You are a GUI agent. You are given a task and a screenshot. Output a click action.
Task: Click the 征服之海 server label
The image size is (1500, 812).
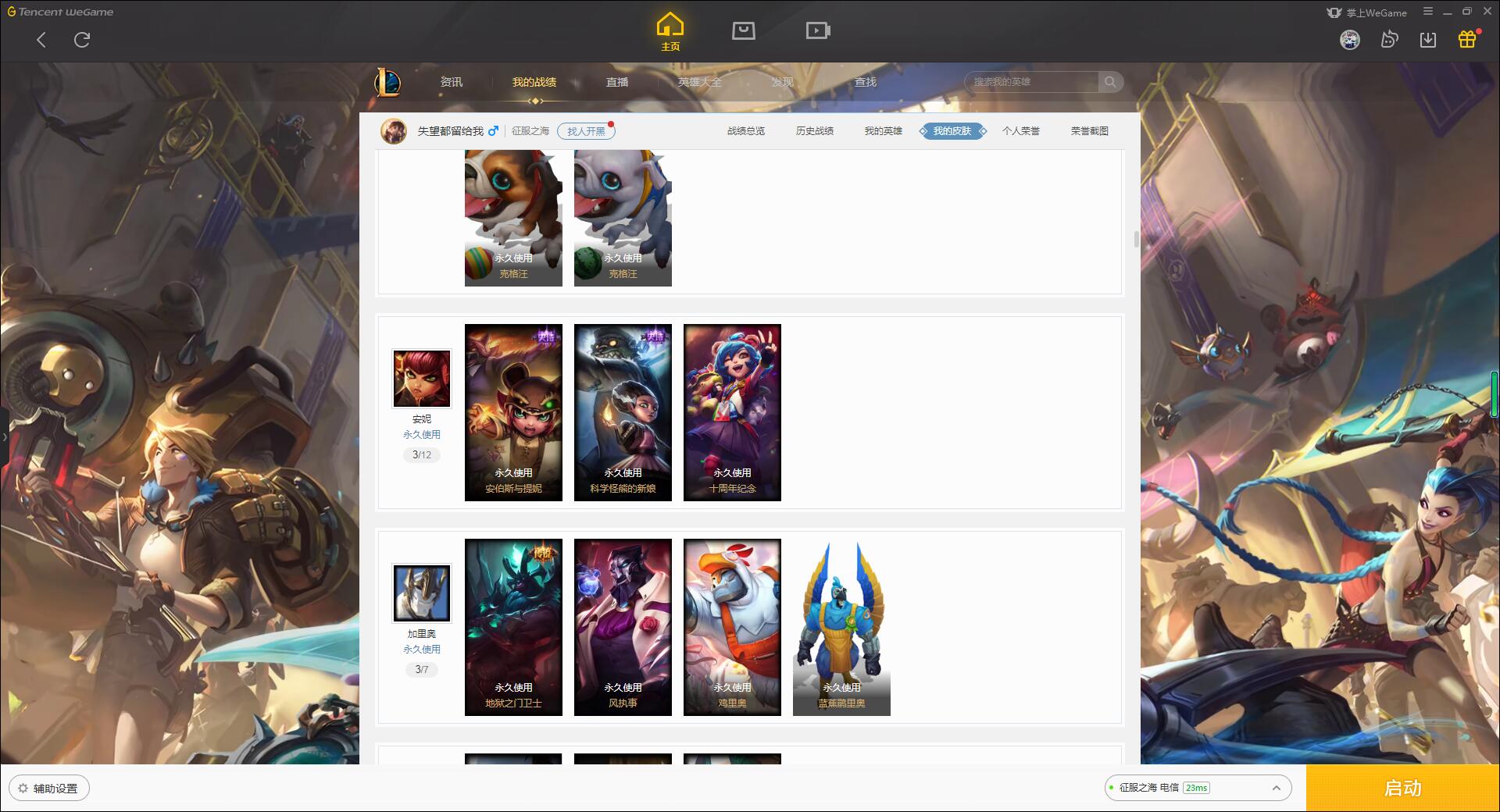(530, 131)
